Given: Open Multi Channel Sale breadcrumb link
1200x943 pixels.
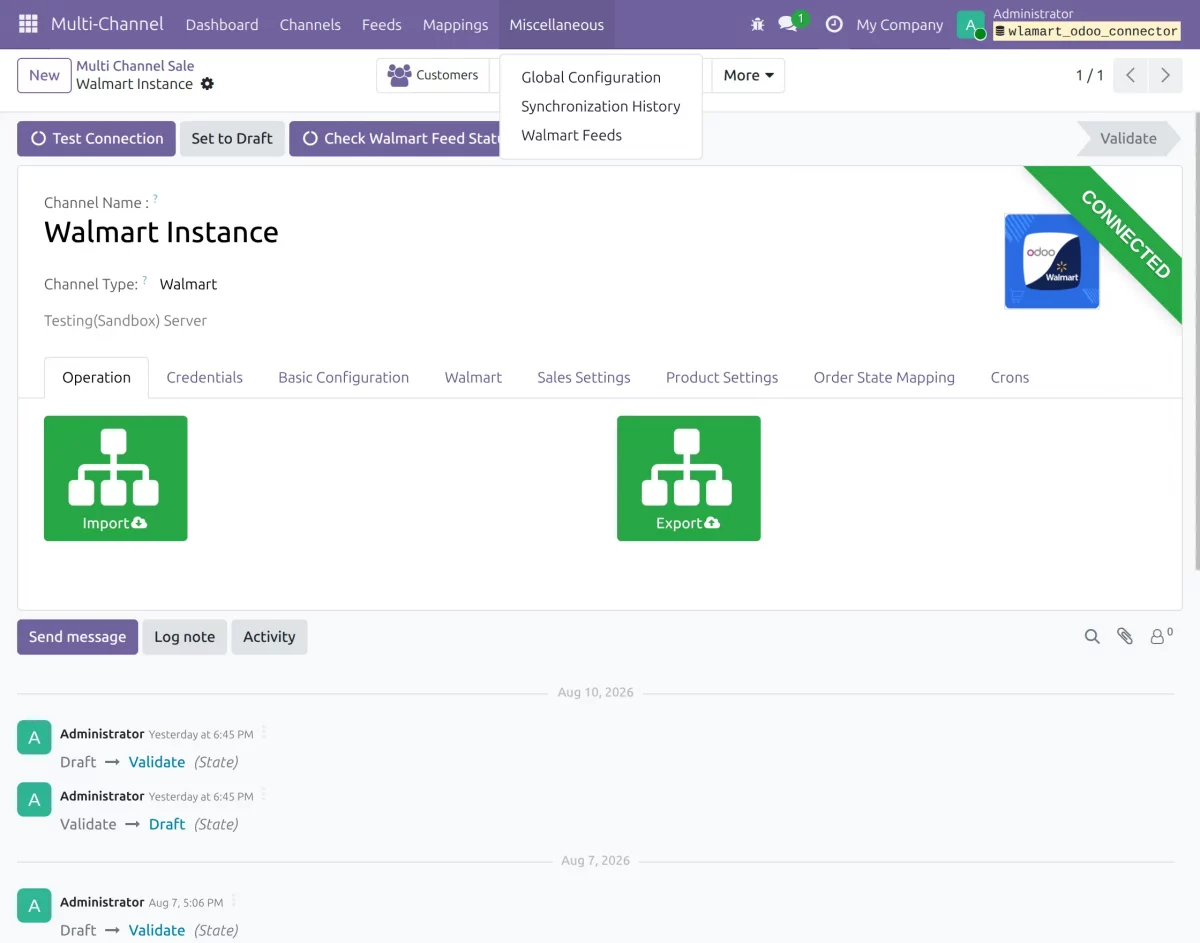Looking at the screenshot, I should (x=135, y=66).
